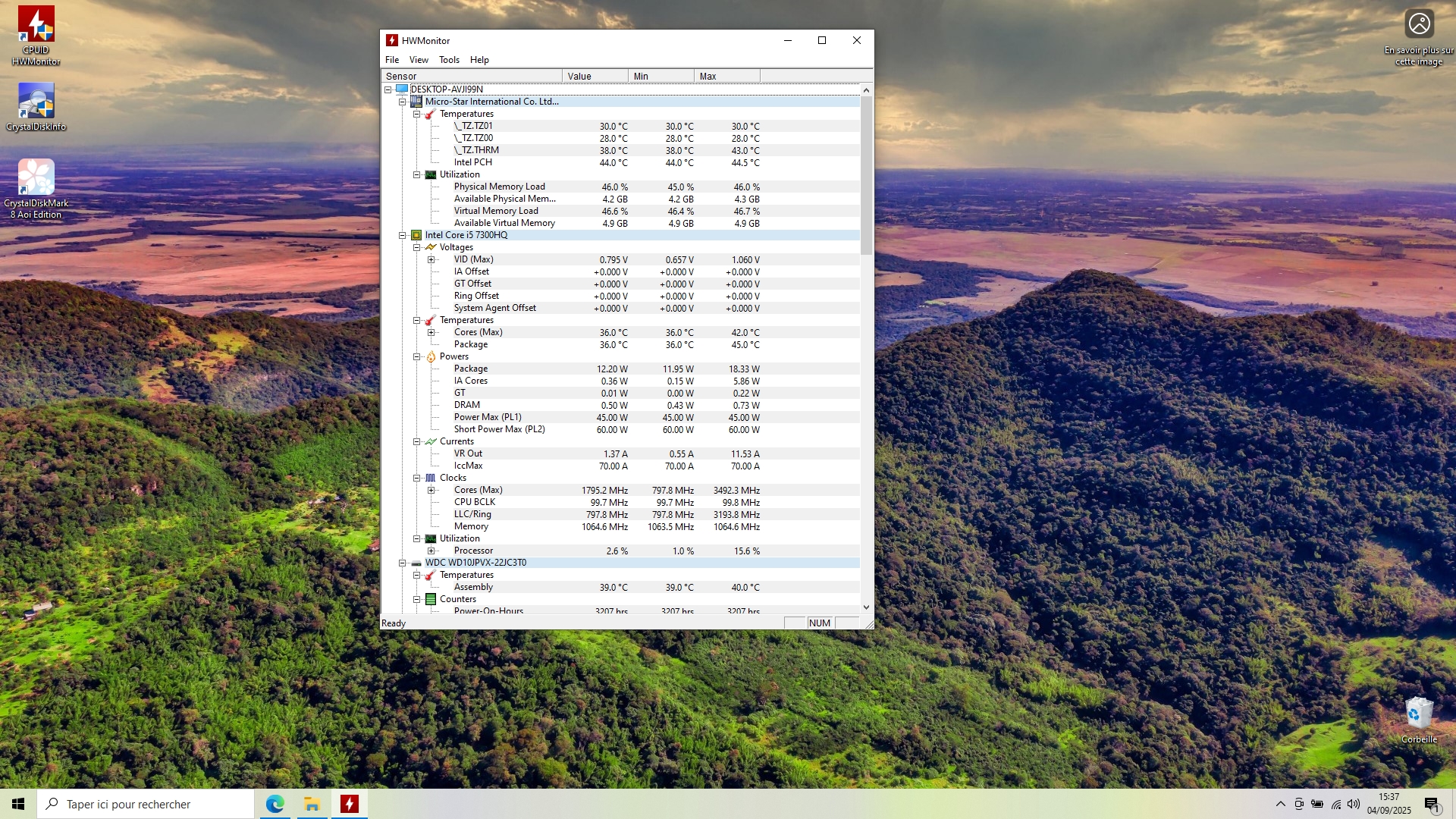This screenshot has width=1456, height=819.
Task: Click the Micro-Star motherboard icon
Action: click(416, 102)
